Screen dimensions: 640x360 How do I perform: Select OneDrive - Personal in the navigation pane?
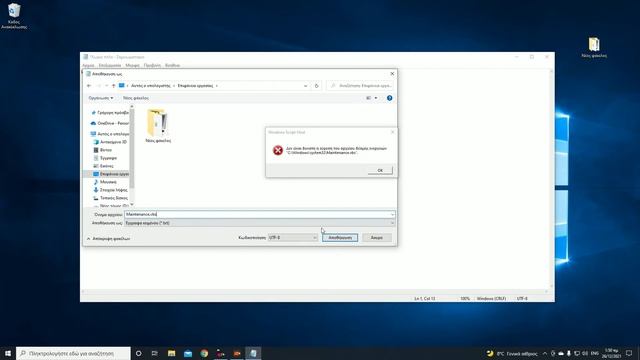[110, 123]
